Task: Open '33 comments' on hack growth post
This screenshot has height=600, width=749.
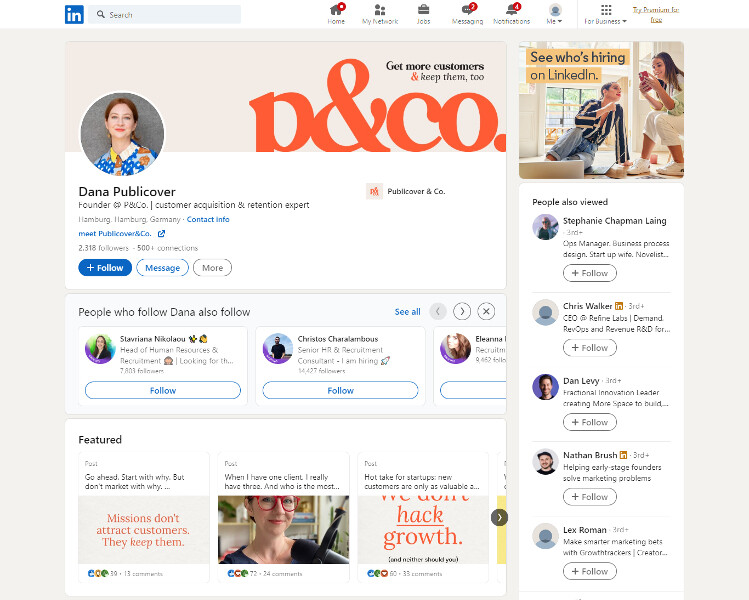Action: (422, 574)
